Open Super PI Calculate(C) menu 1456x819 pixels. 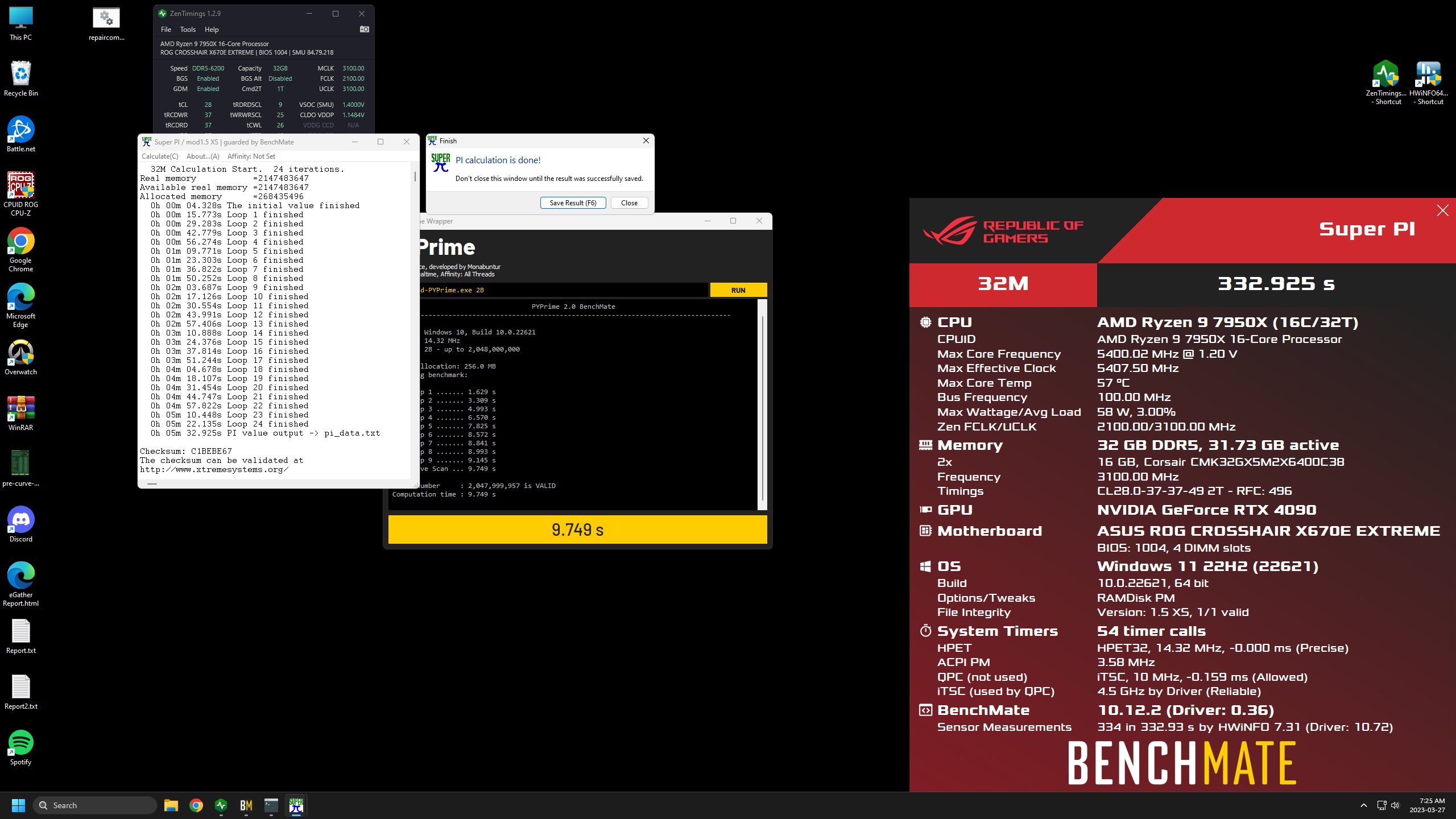[160, 156]
